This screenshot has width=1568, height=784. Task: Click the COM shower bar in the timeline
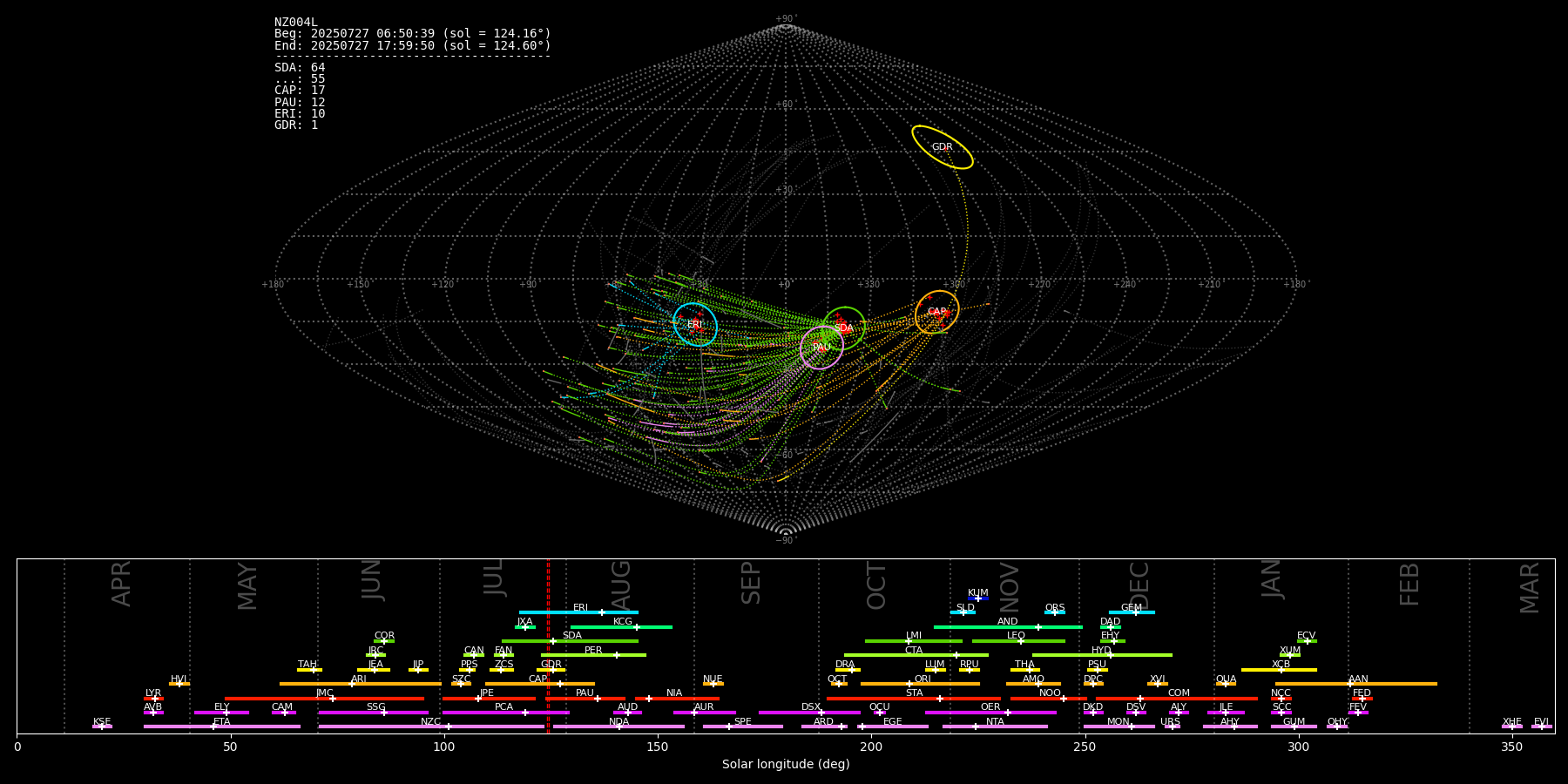pyautogui.click(x=1177, y=699)
